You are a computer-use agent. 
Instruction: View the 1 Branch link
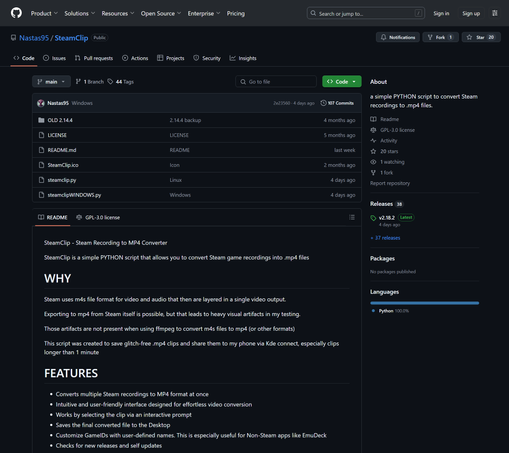pos(90,82)
